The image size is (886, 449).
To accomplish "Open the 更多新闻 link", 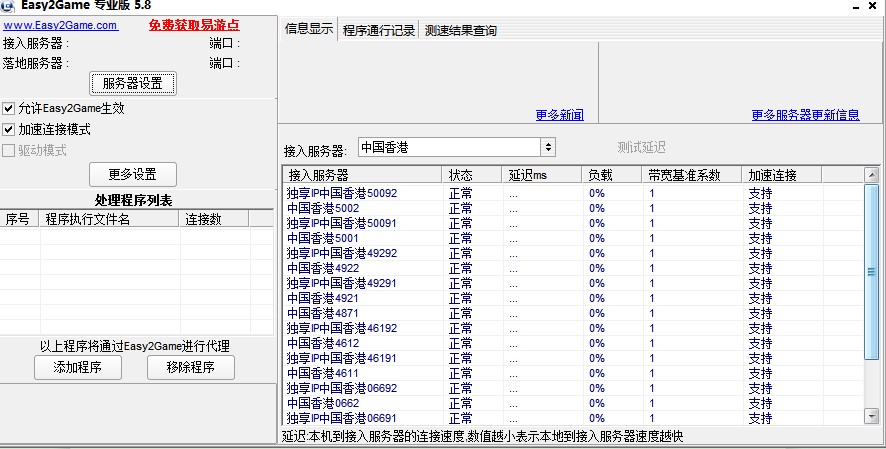I will 559,115.
